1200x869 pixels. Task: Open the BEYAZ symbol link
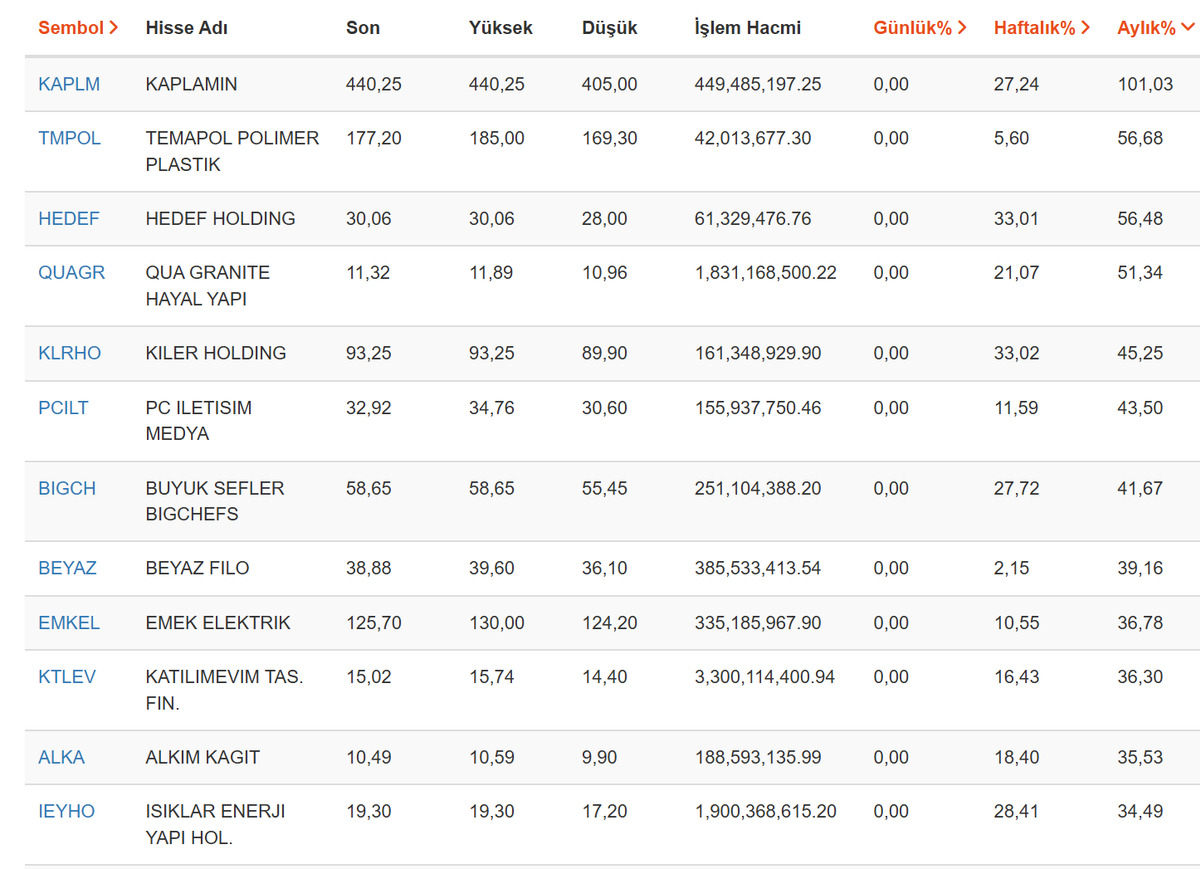pyautogui.click(x=68, y=568)
